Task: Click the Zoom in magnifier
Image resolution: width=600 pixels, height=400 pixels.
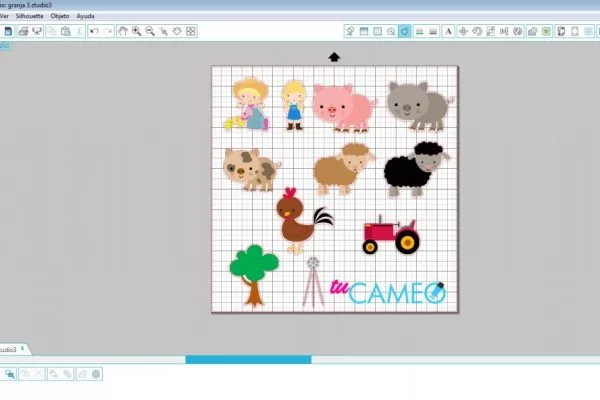Action: [x=136, y=31]
